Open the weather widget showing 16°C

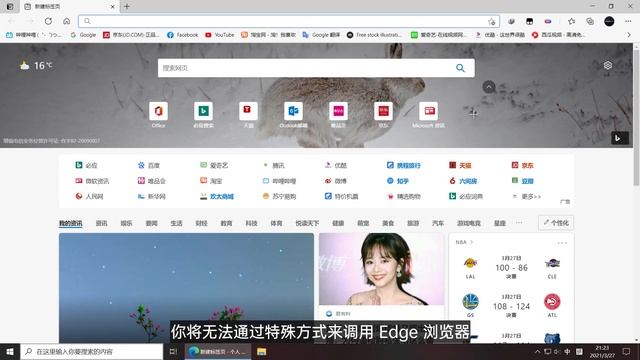[36, 65]
